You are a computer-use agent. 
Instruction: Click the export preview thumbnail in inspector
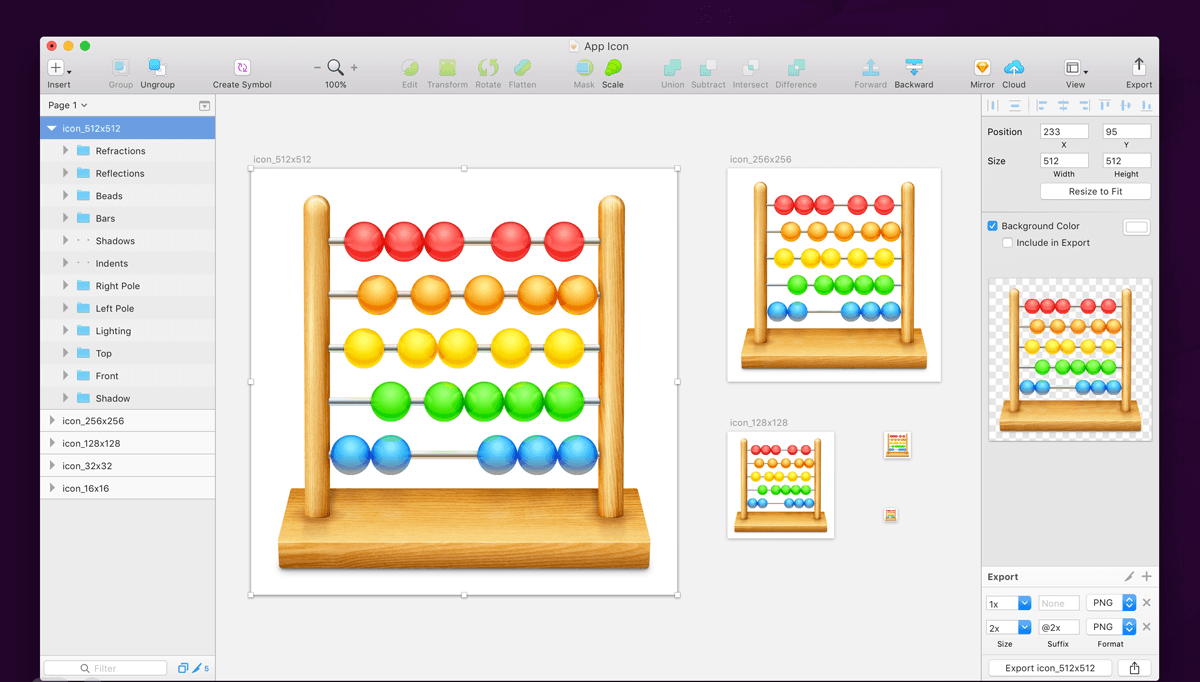[x=1070, y=359]
